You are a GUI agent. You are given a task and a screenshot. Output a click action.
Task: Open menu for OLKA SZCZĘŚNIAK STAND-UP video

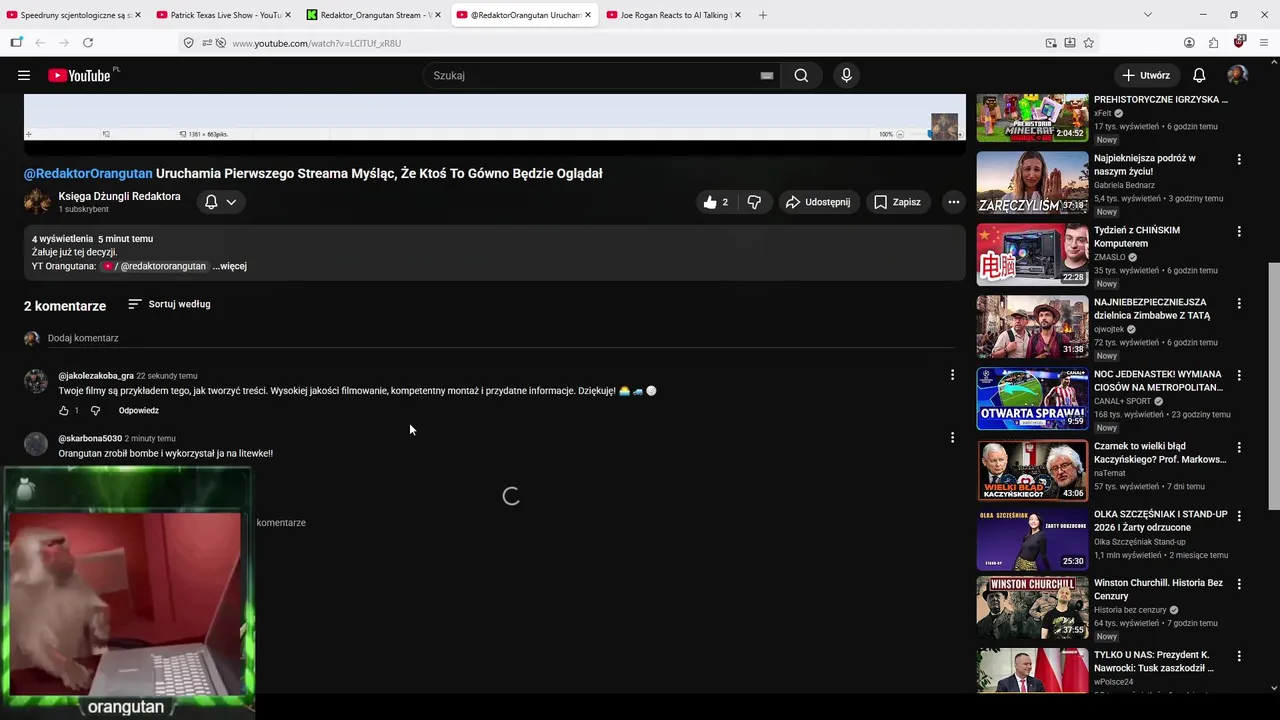(1239, 515)
